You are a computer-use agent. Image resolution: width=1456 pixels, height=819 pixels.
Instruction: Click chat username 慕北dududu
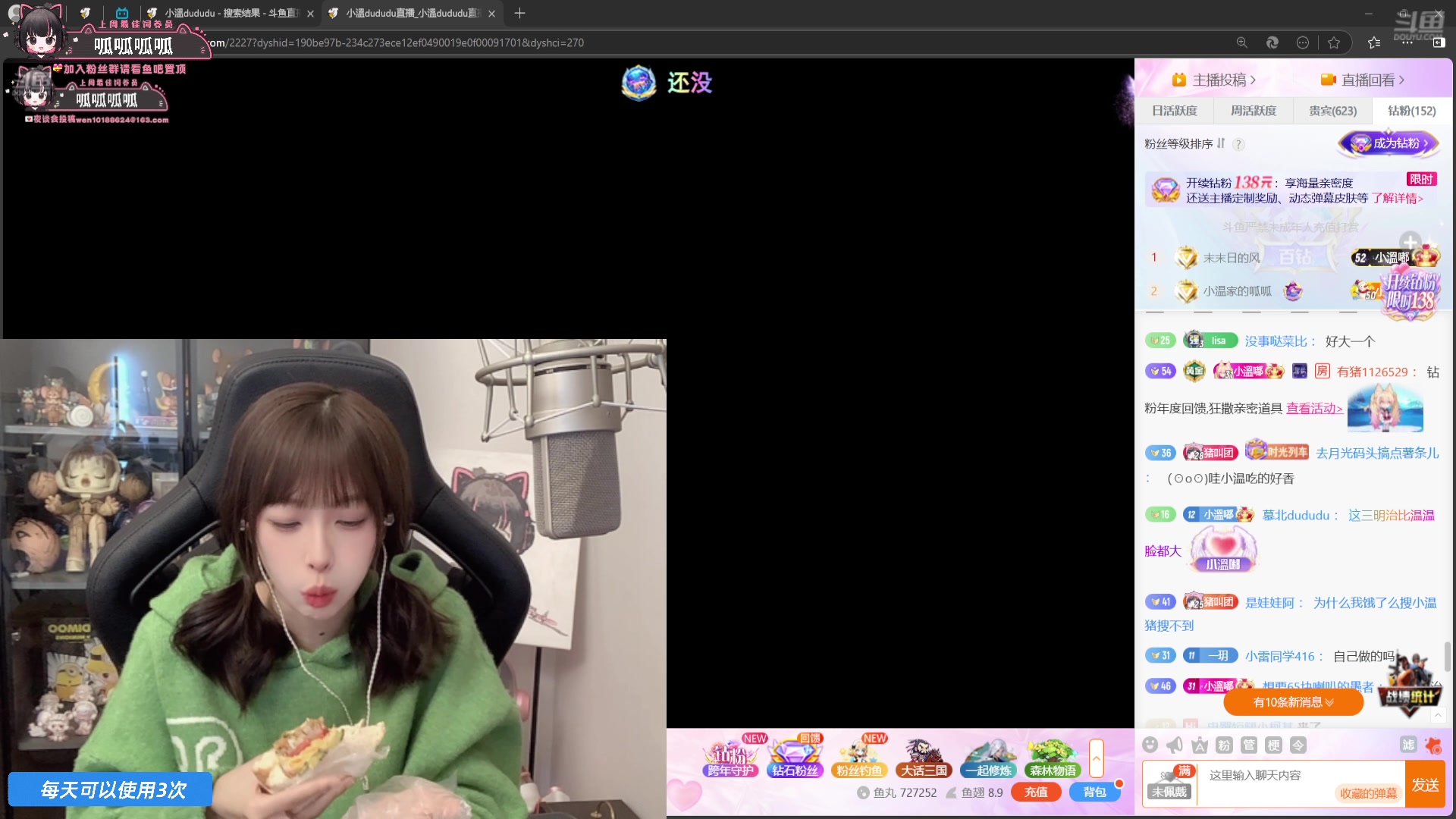click(x=1296, y=515)
